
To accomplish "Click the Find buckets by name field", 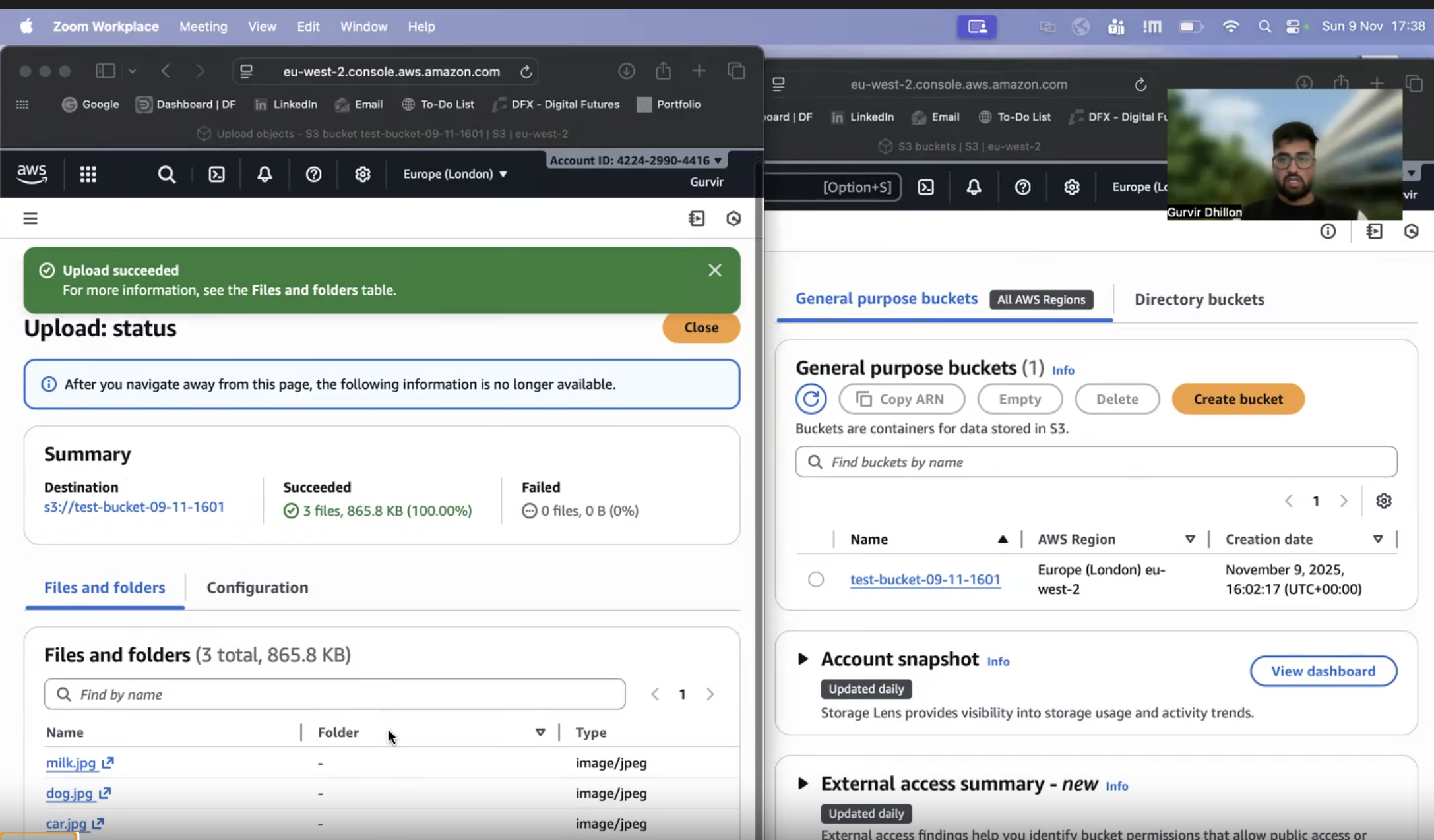I will coord(1095,462).
